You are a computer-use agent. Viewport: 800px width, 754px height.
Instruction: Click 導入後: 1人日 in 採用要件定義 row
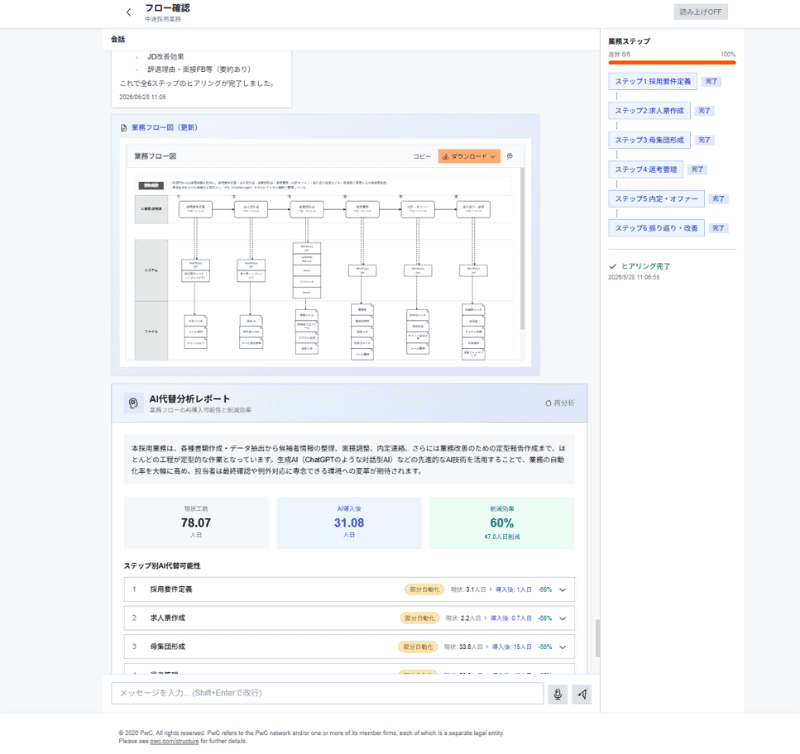[x=513, y=590]
